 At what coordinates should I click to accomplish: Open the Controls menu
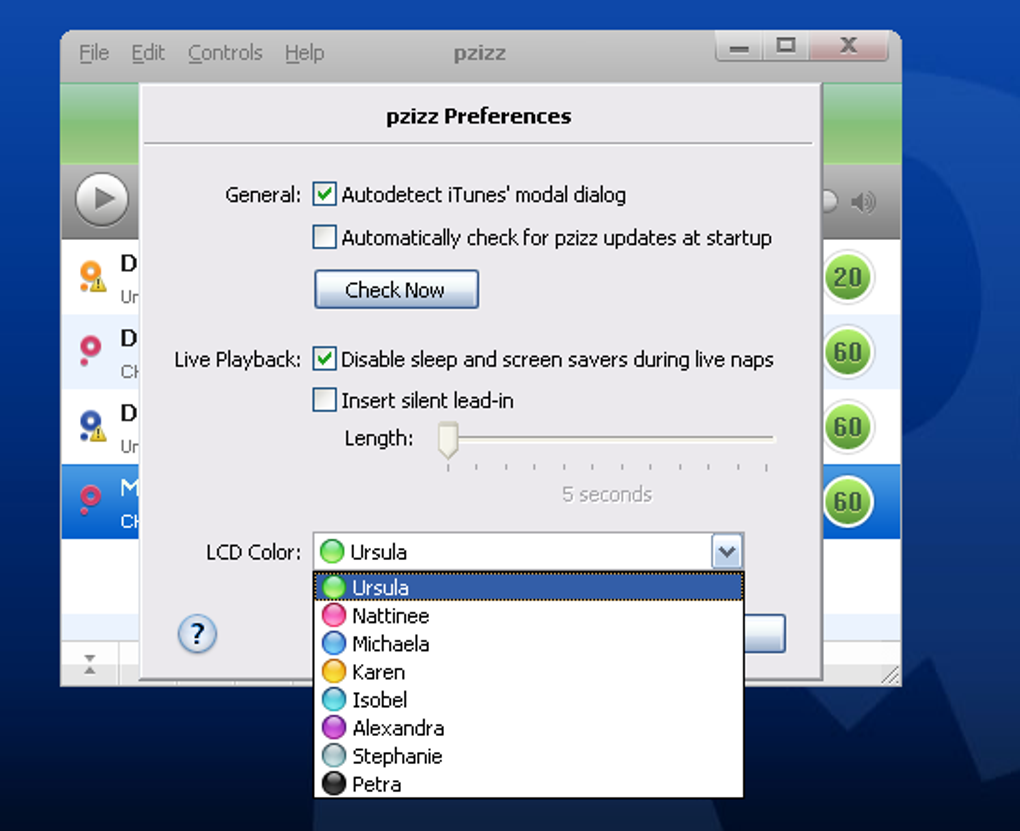point(225,53)
